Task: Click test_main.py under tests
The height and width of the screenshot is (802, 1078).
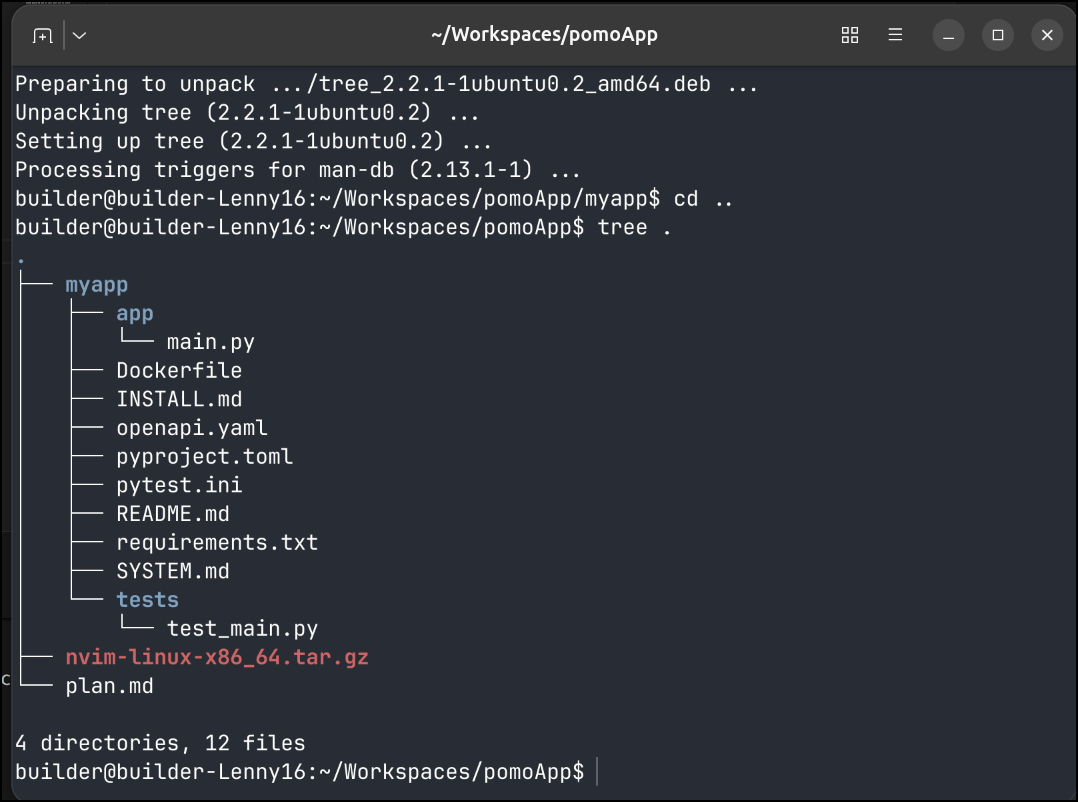Action: tap(242, 629)
